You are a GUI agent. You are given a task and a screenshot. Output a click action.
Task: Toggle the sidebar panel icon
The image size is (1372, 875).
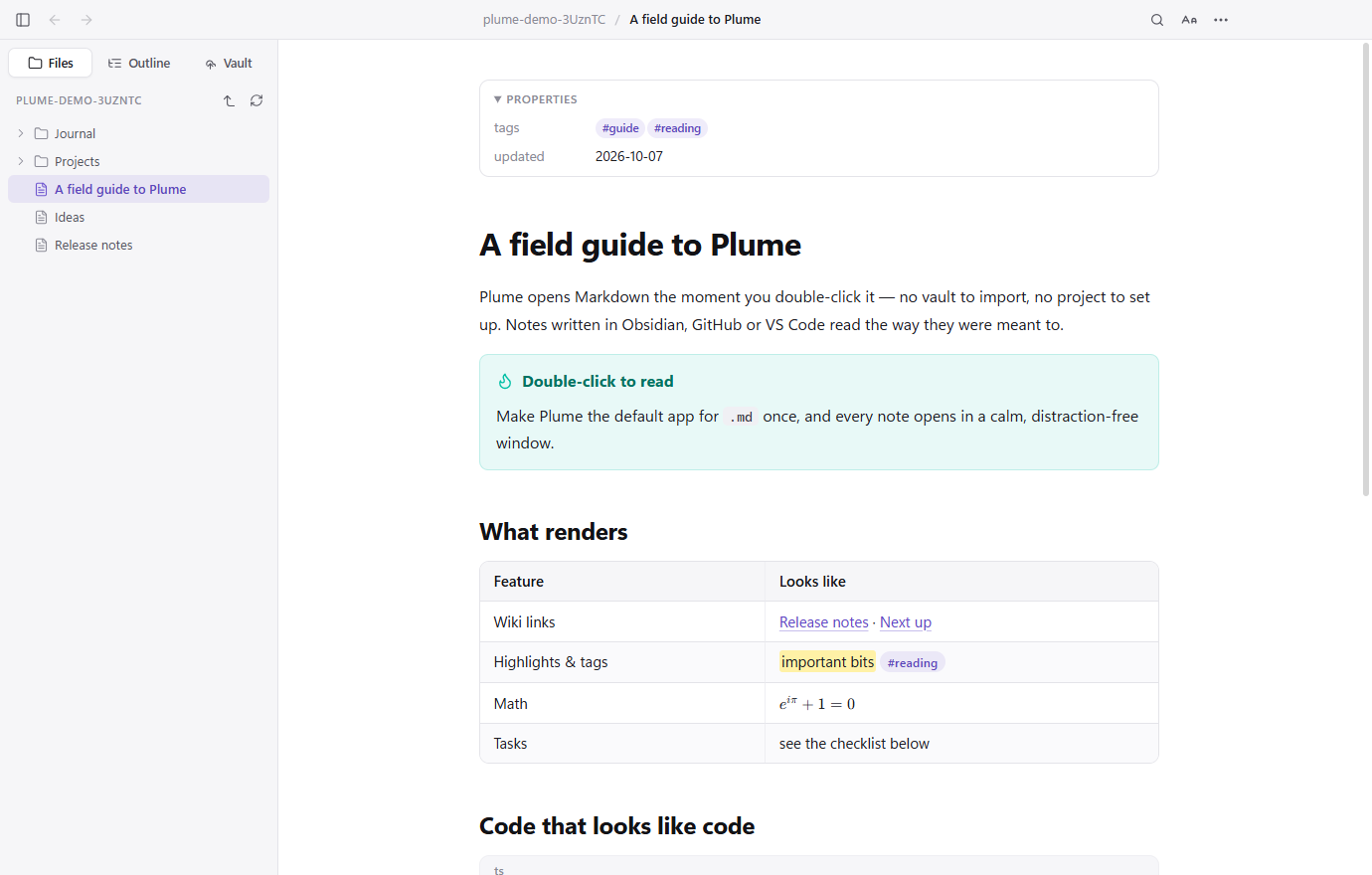coord(23,20)
